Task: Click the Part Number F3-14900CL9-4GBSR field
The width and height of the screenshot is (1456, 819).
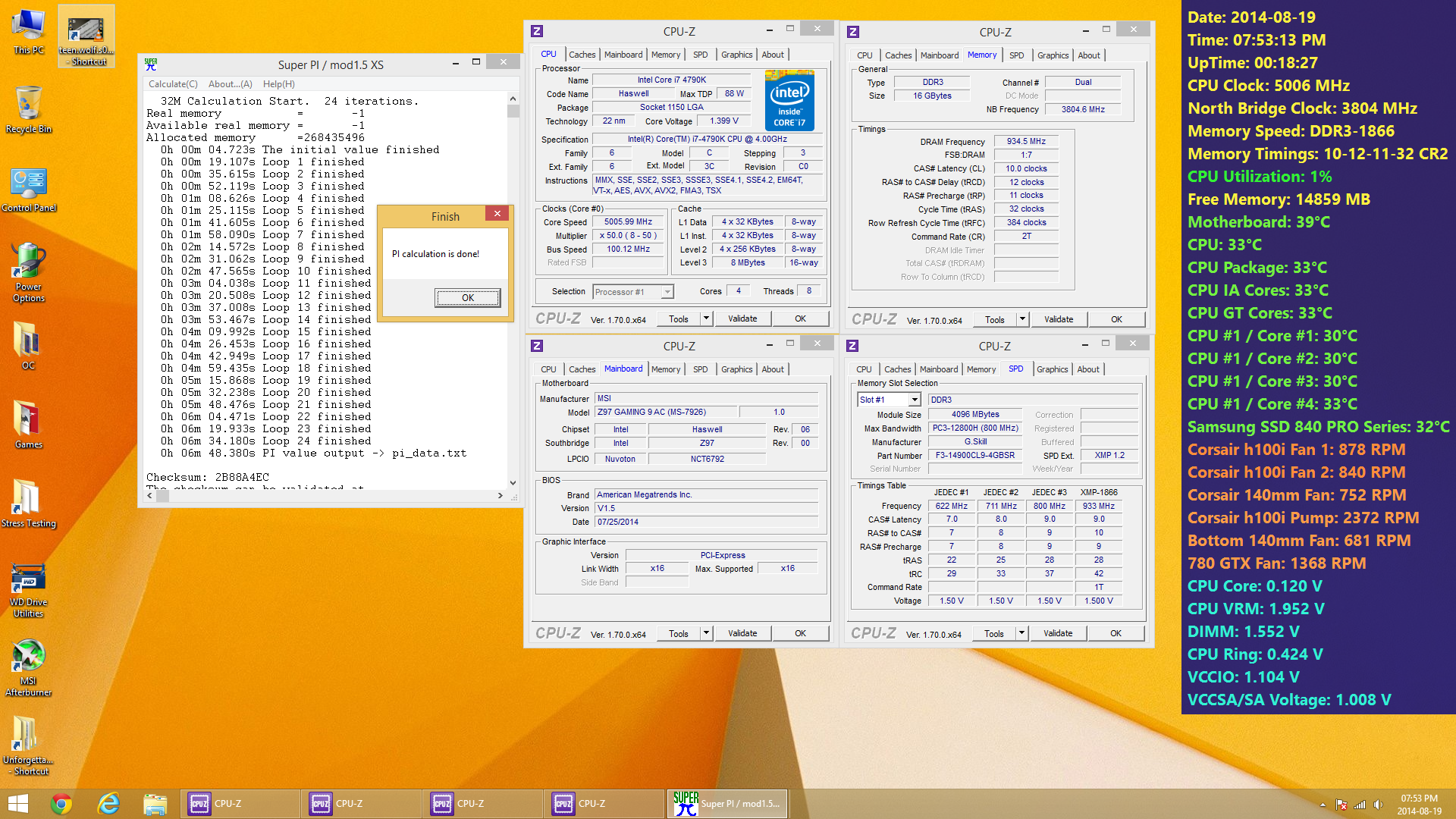Action: [974, 456]
